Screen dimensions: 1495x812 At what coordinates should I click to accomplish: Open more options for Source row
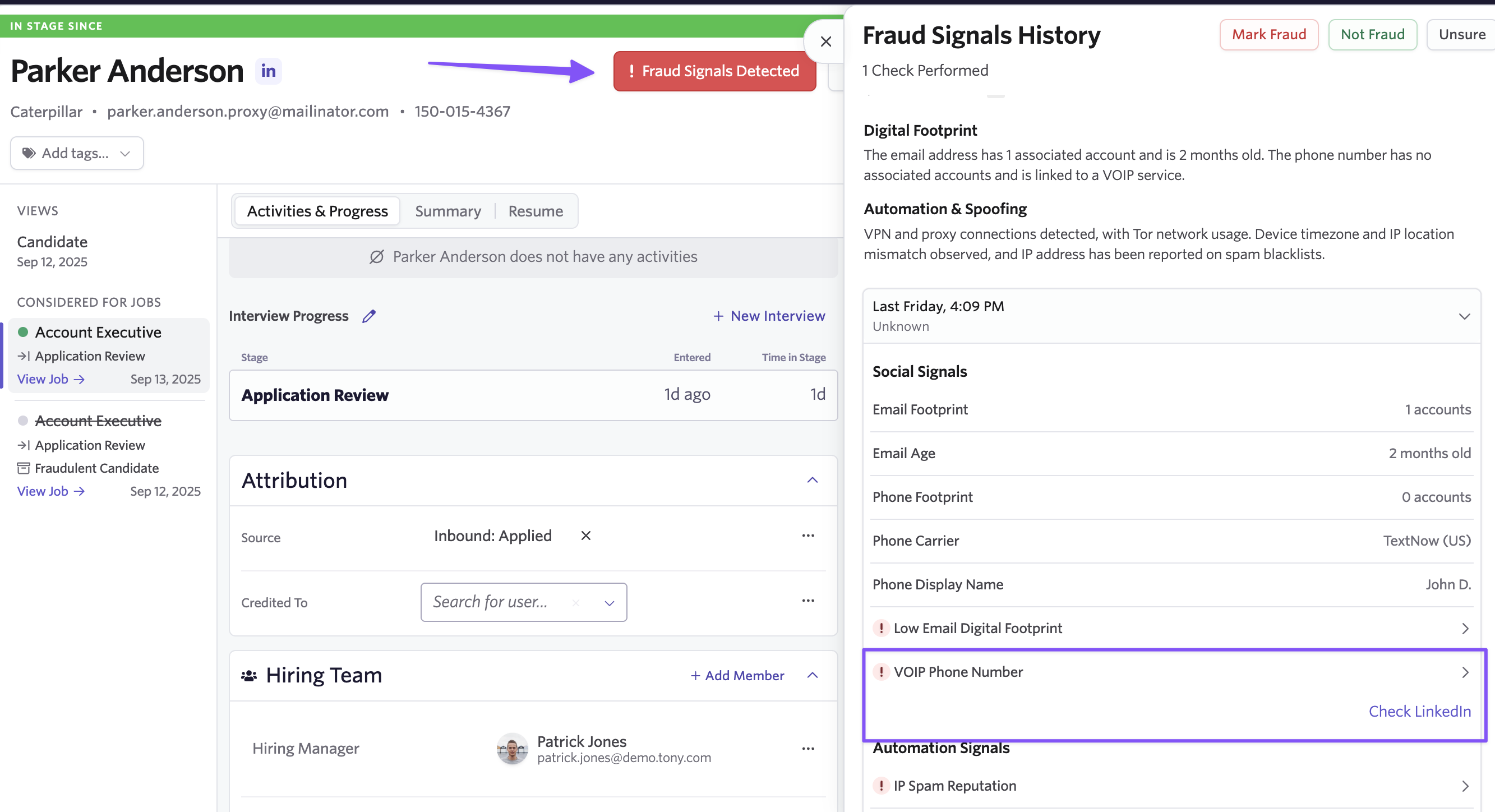[808, 535]
